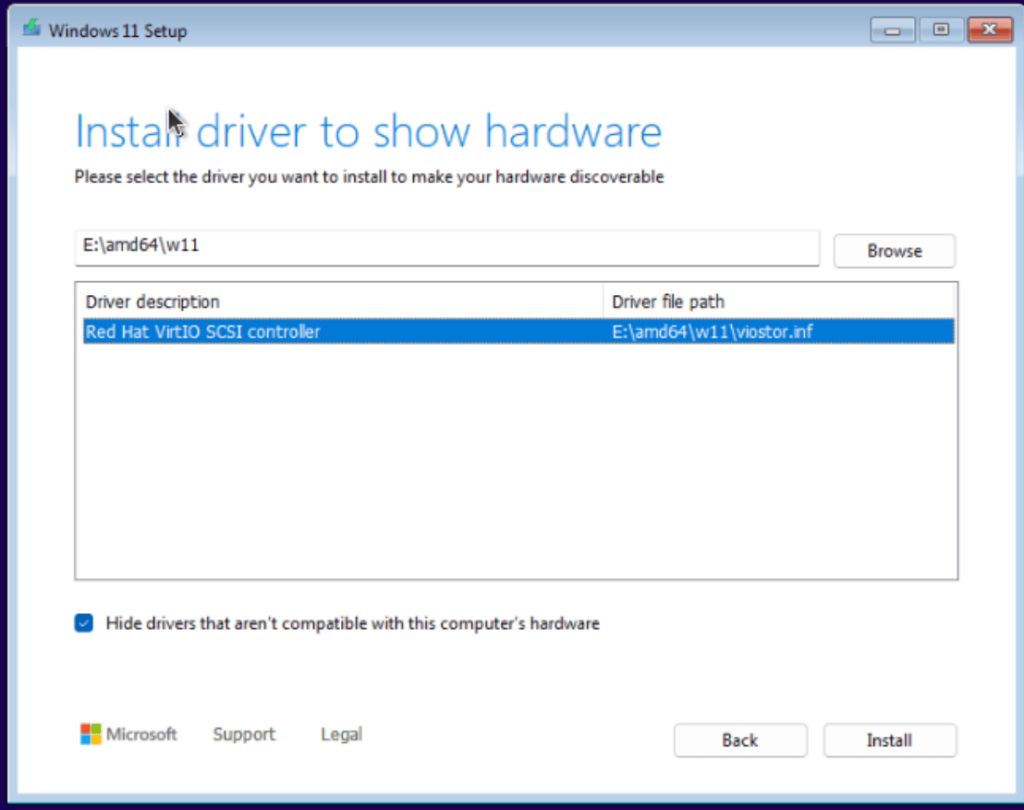Click the 'Hide drivers that aren't compatible' label
The image size is (1024, 810).
pyautogui.click(x=353, y=624)
